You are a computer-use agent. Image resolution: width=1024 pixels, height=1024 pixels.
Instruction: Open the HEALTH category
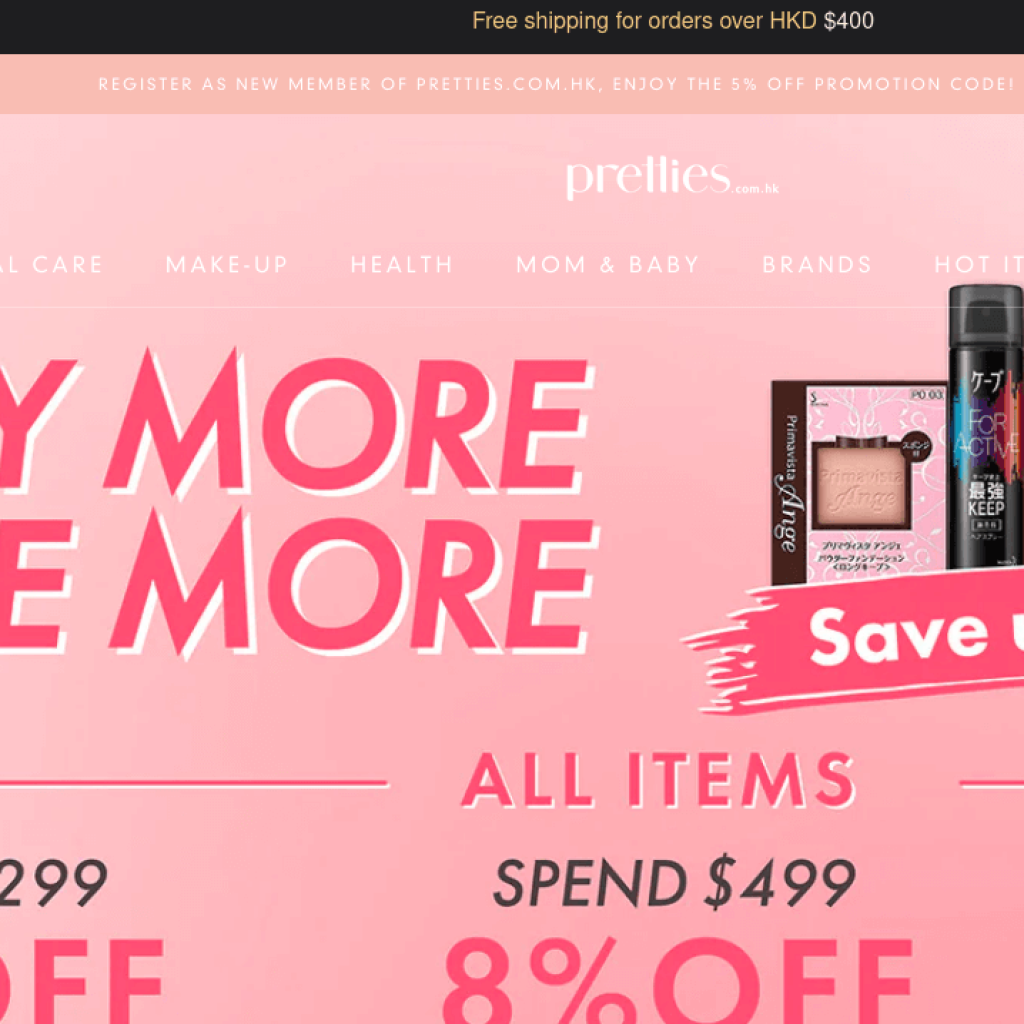click(402, 264)
